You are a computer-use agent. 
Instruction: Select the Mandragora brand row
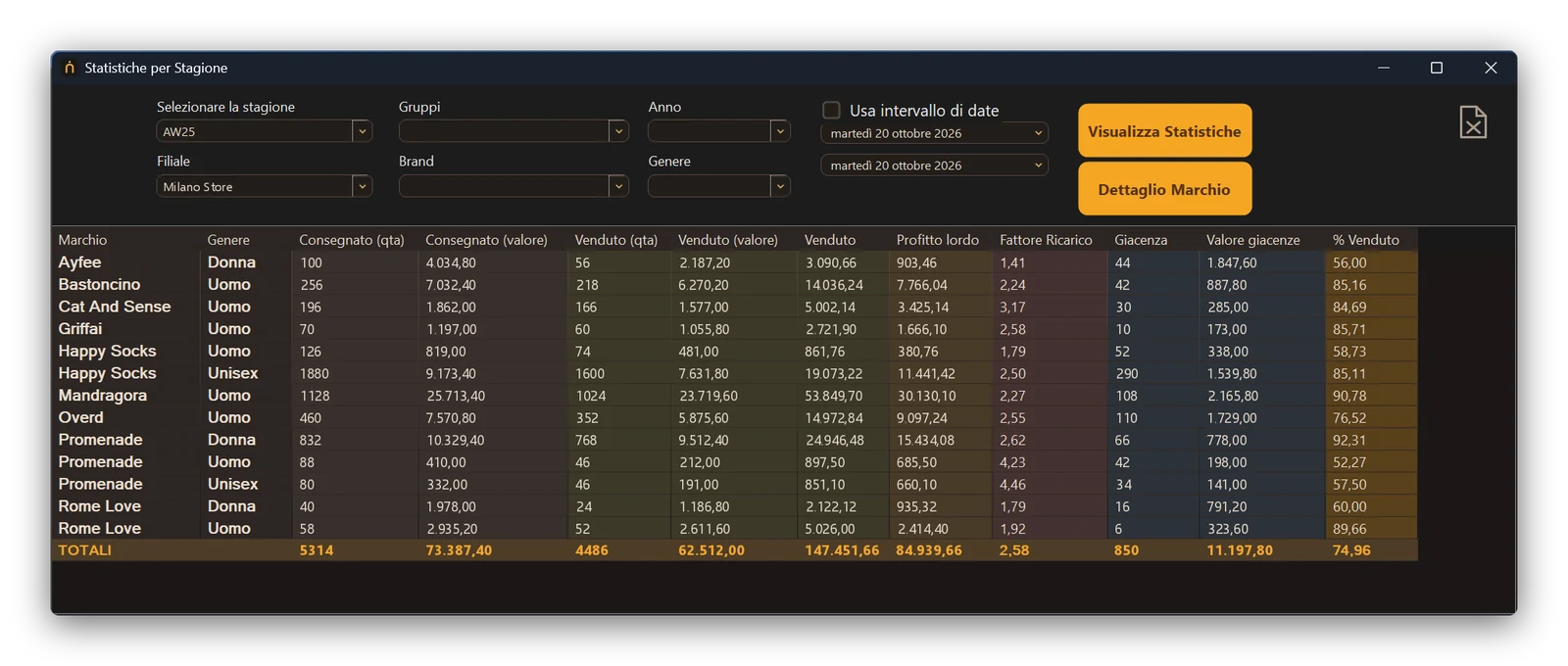[x=735, y=396]
